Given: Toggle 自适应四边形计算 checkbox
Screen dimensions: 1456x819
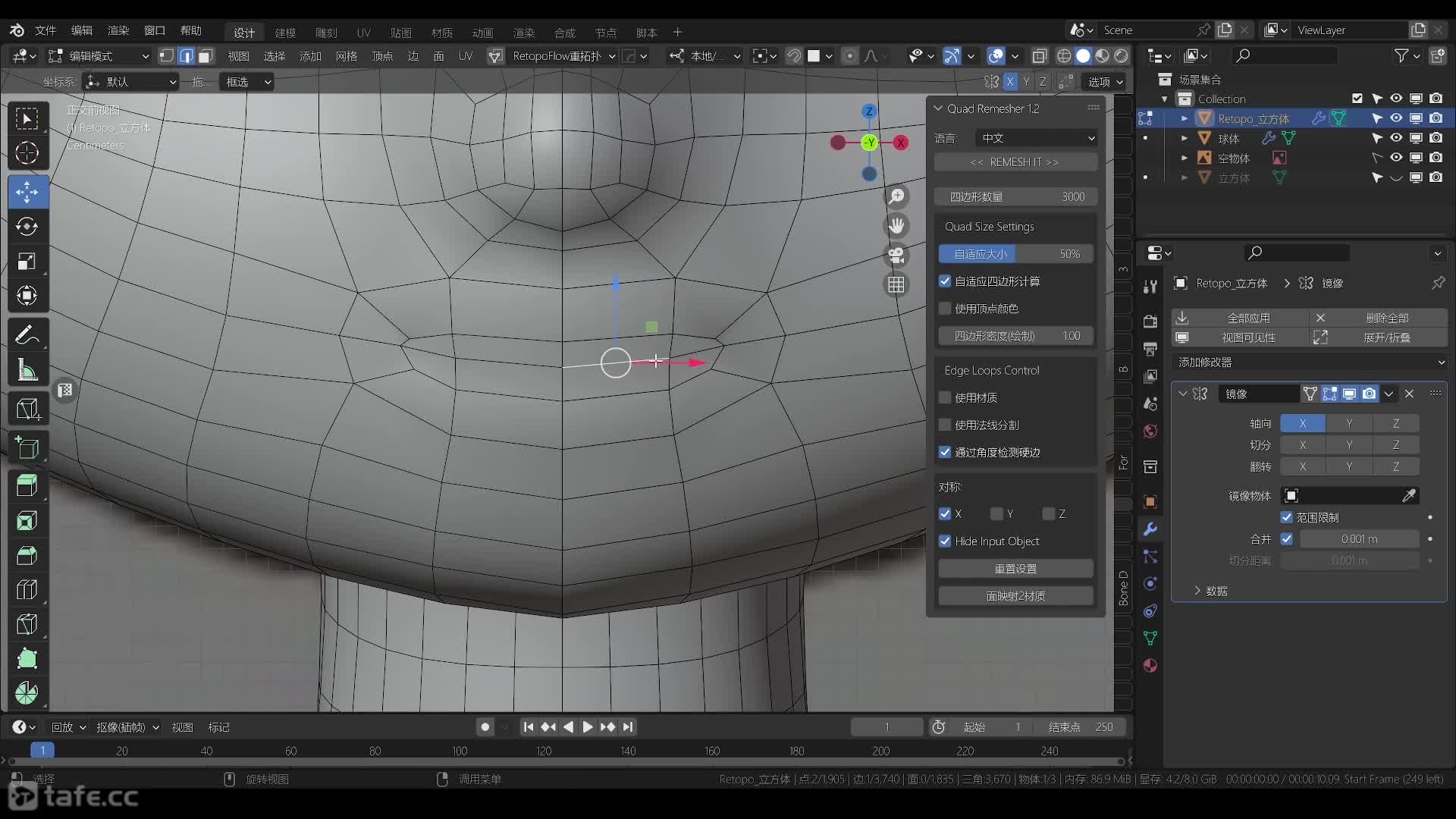Looking at the screenshot, I should (945, 281).
